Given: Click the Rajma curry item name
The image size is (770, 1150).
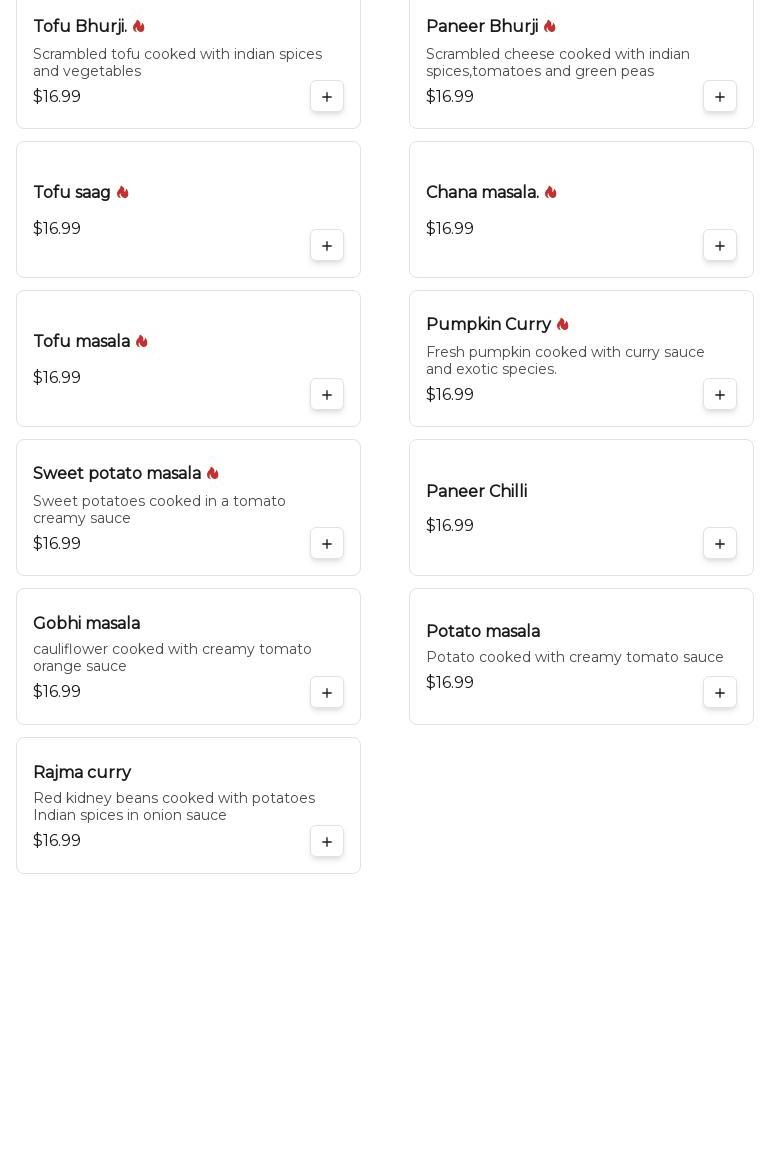Looking at the screenshot, I should pyautogui.click(x=82, y=773).
